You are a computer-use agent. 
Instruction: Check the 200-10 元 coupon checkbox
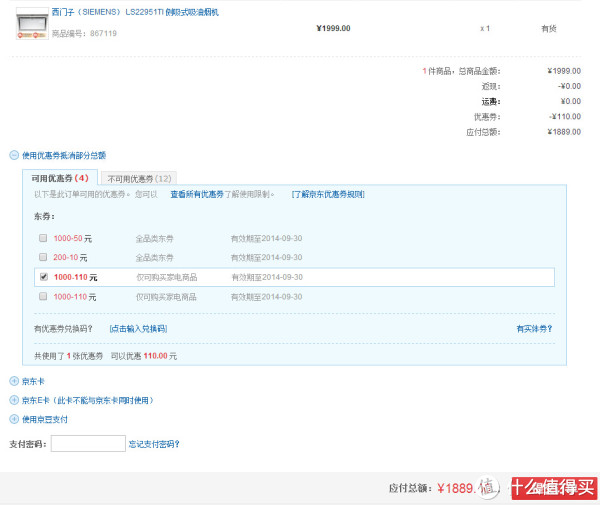tap(43, 257)
